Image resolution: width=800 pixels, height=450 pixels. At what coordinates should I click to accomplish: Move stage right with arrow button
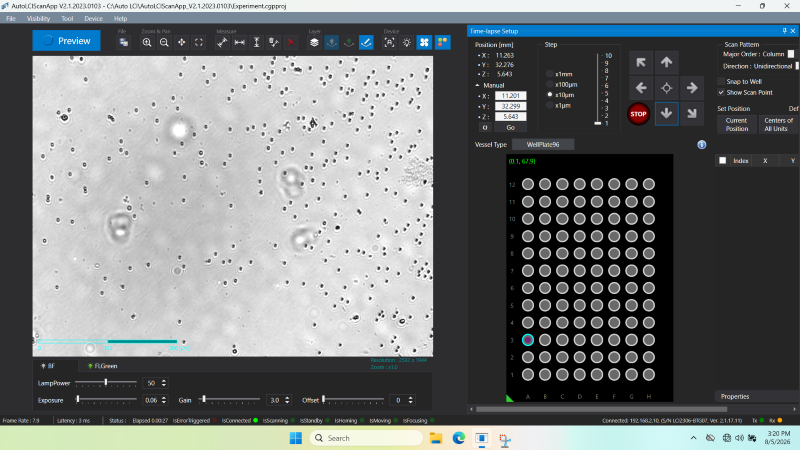[x=692, y=88]
